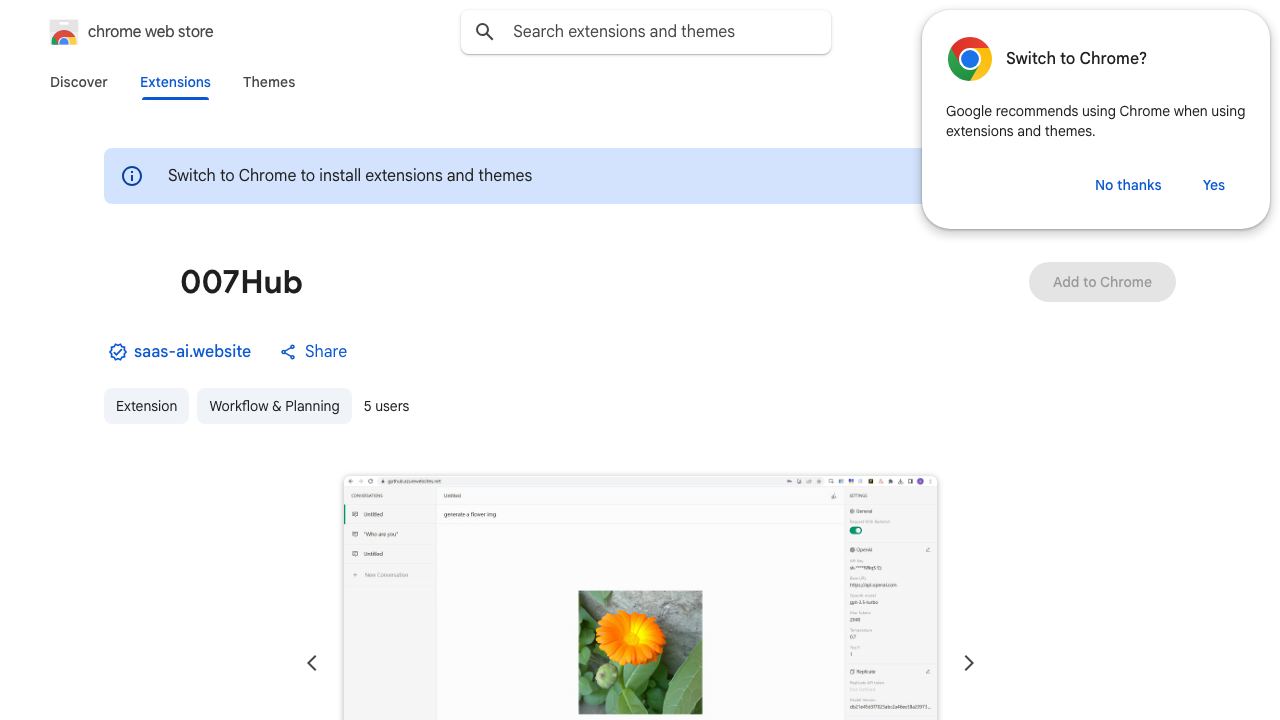
Task: Click the Add to Chrome button
Action: pos(1102,282)
